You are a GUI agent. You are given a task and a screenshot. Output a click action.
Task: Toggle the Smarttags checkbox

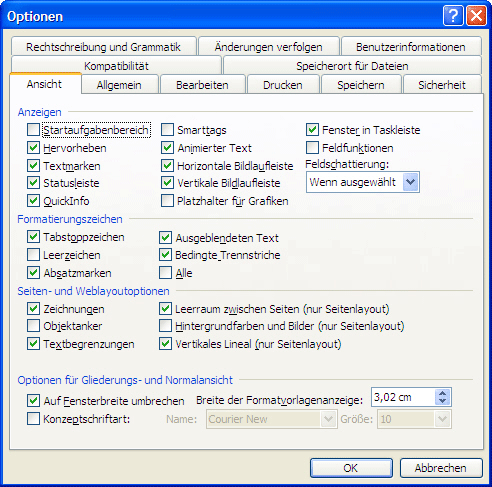(x=167, y=129)
